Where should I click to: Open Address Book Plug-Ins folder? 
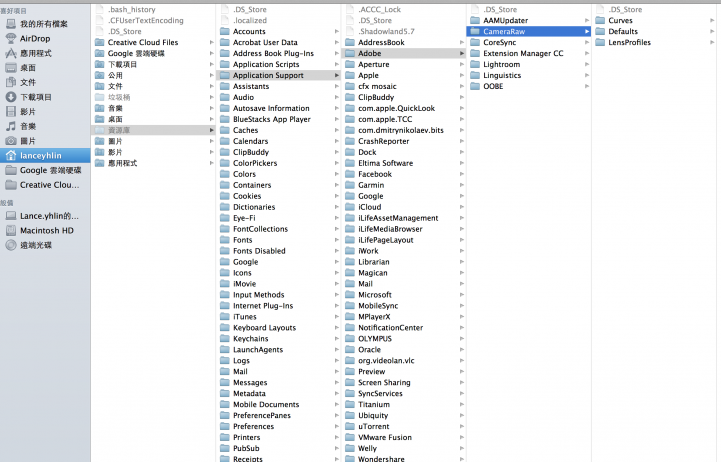coord(279,53)
